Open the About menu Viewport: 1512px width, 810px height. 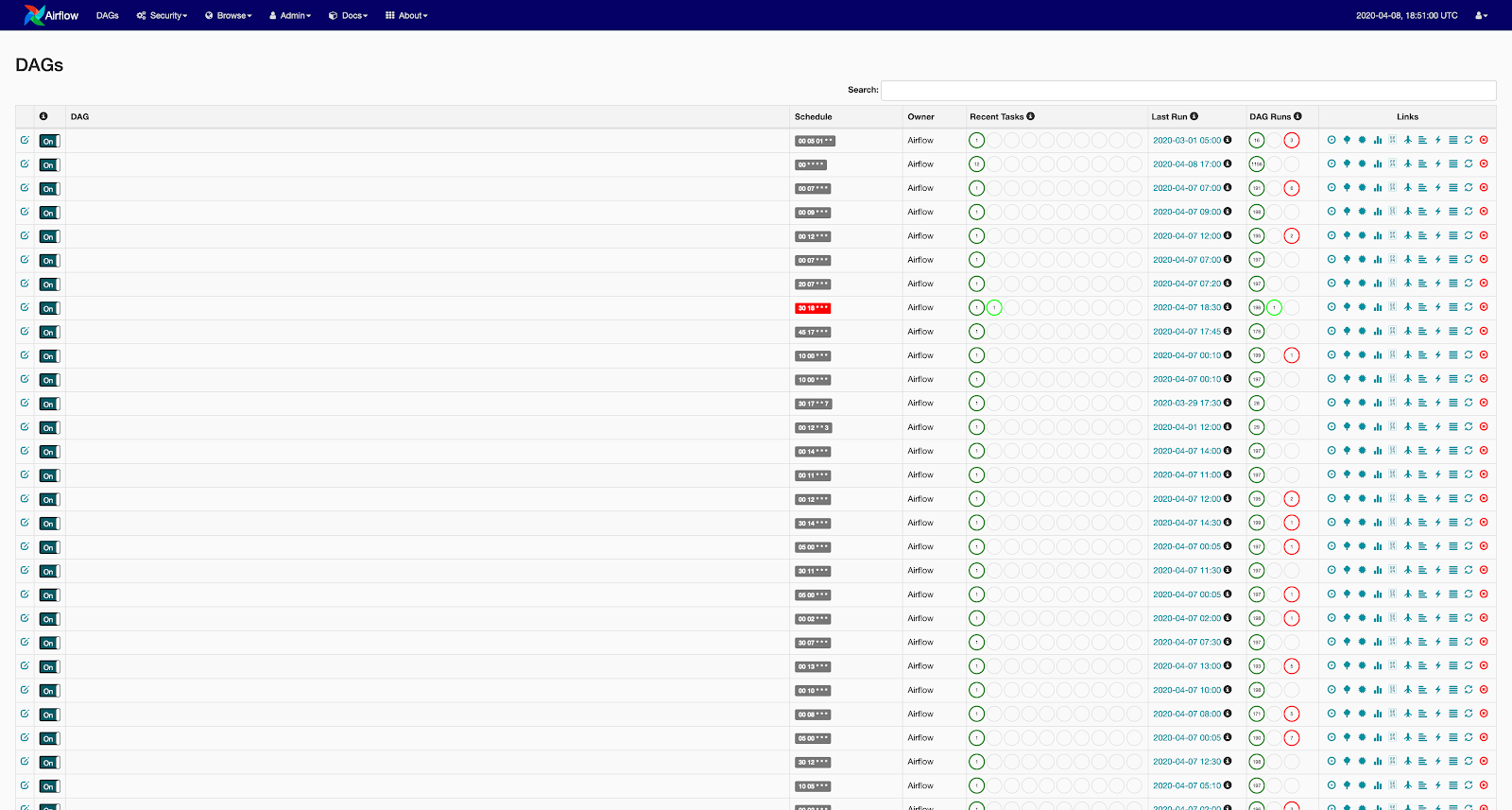pos(407,15)
